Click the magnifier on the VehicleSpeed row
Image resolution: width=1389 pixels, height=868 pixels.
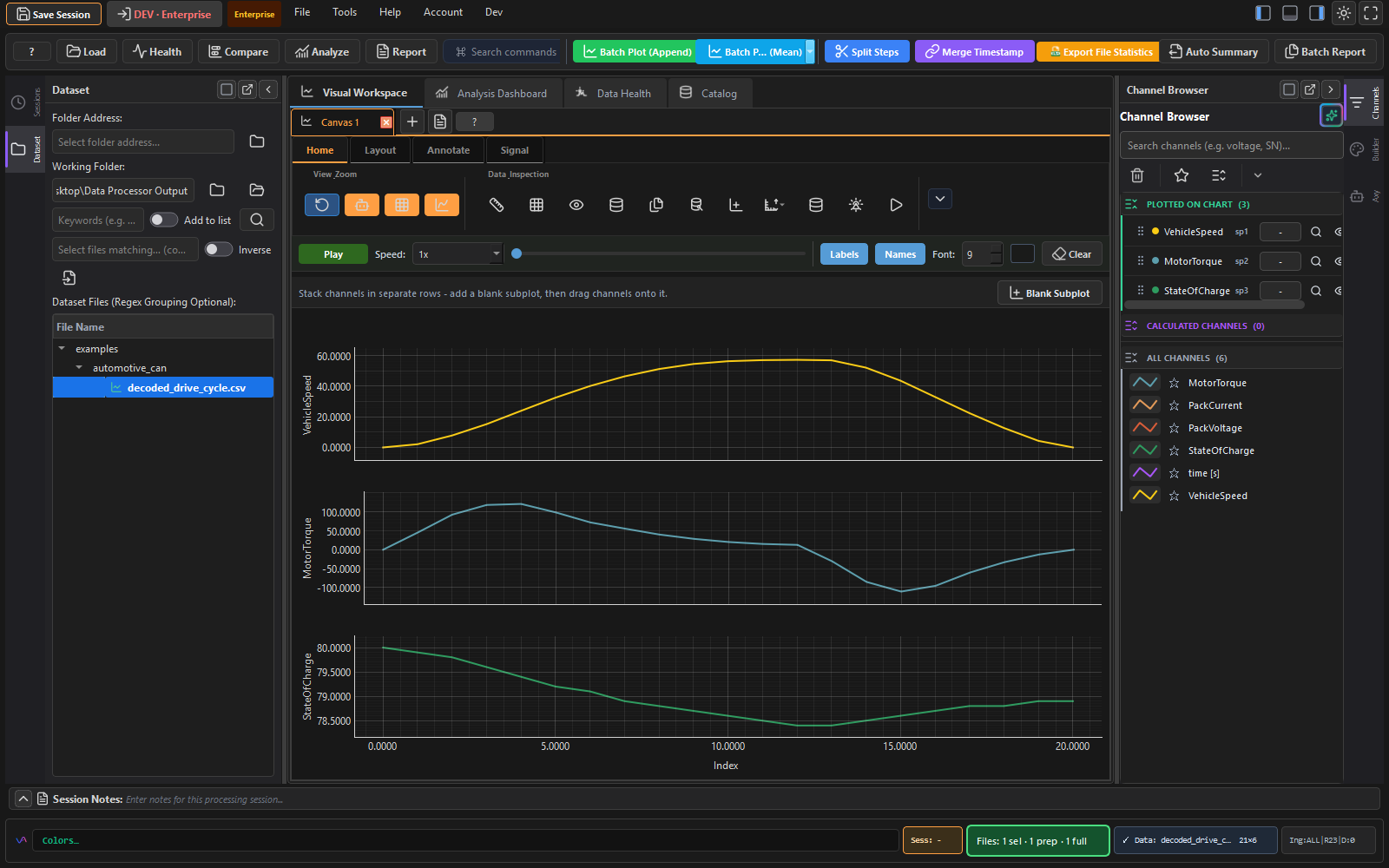click(x=1316, y=232)
